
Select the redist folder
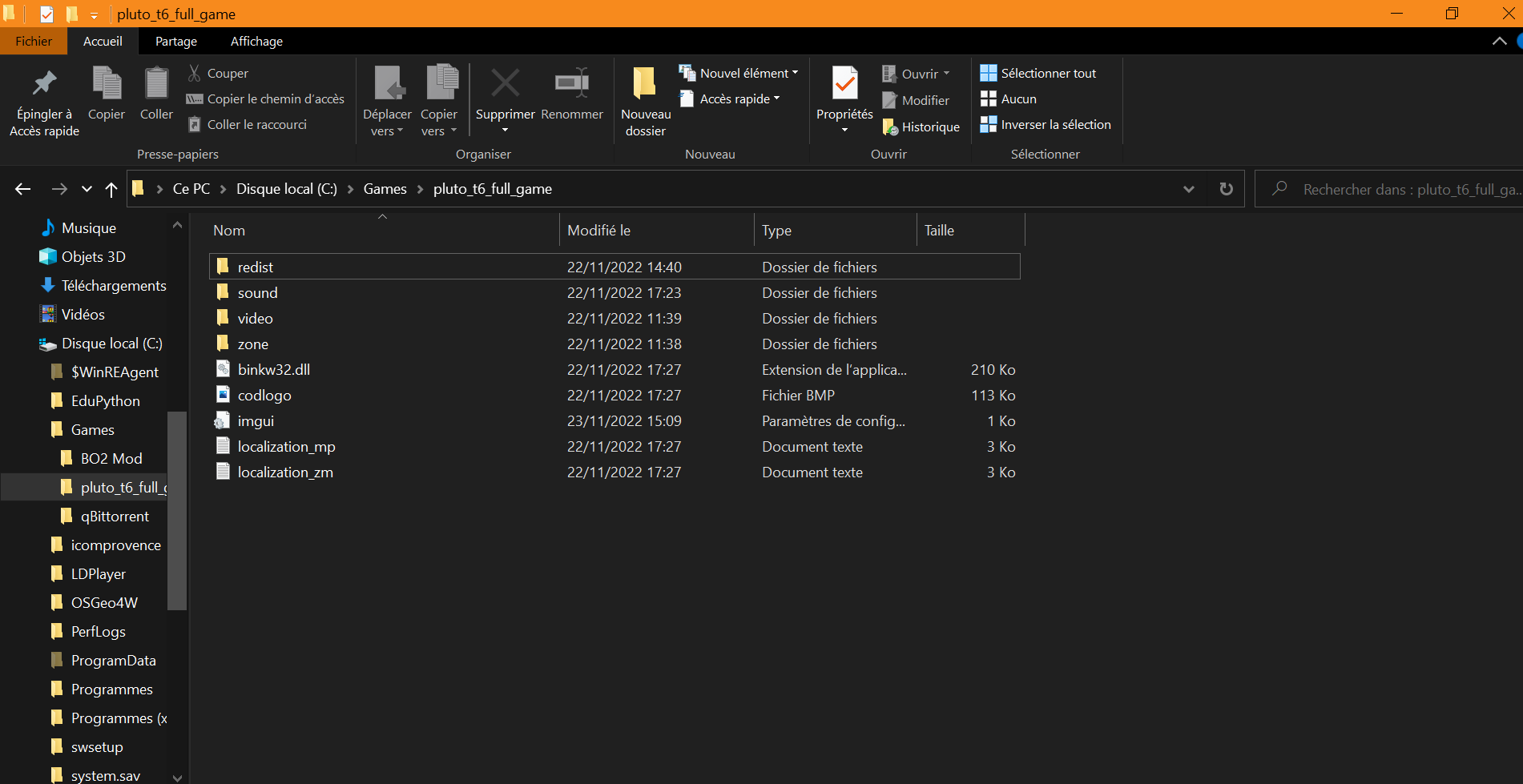coord(614,267)
